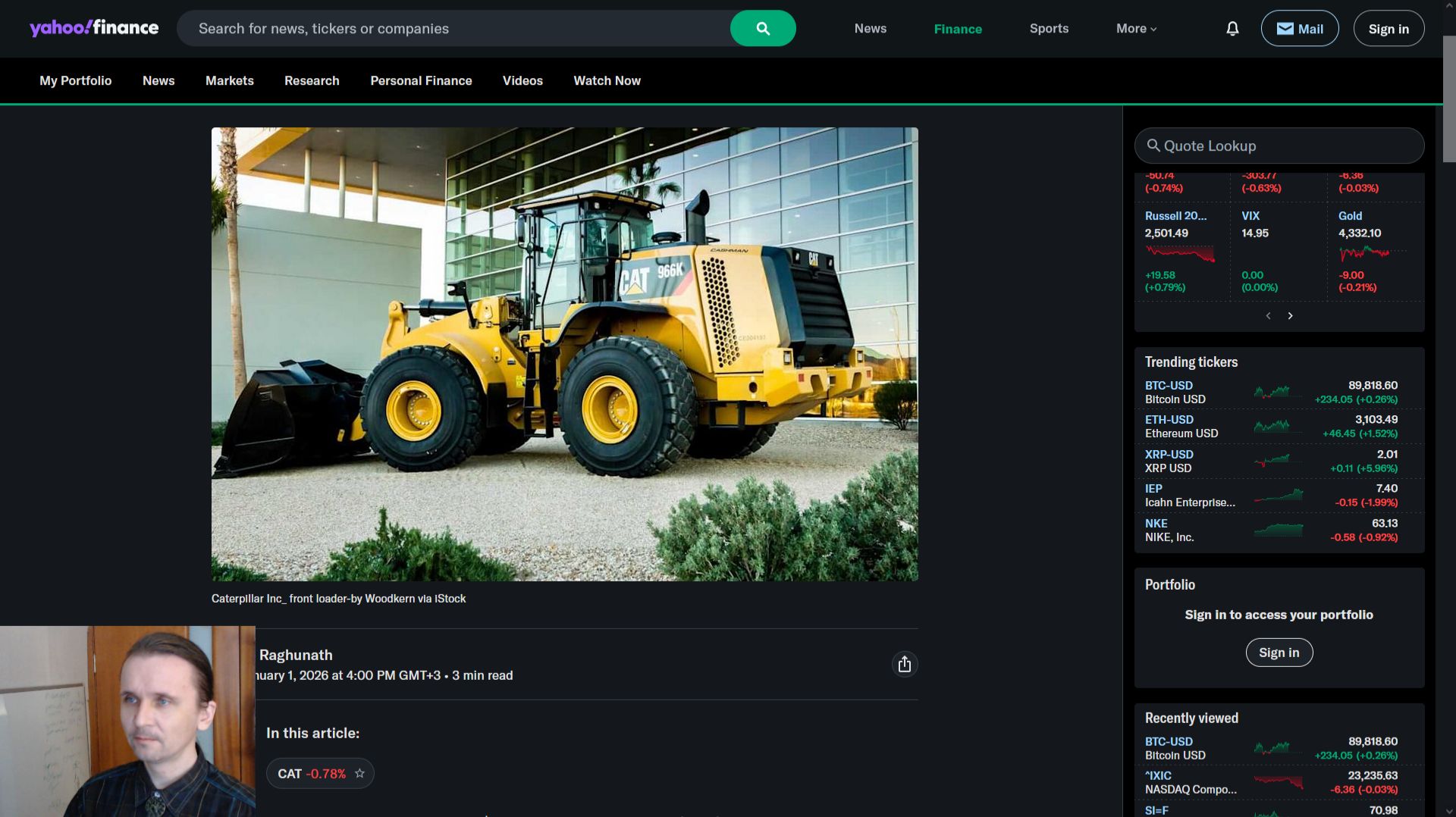Open ^IXIC NASDAQ Composite link
This screenshot has height=817, width=1456.
click(x=1158, y=776)
